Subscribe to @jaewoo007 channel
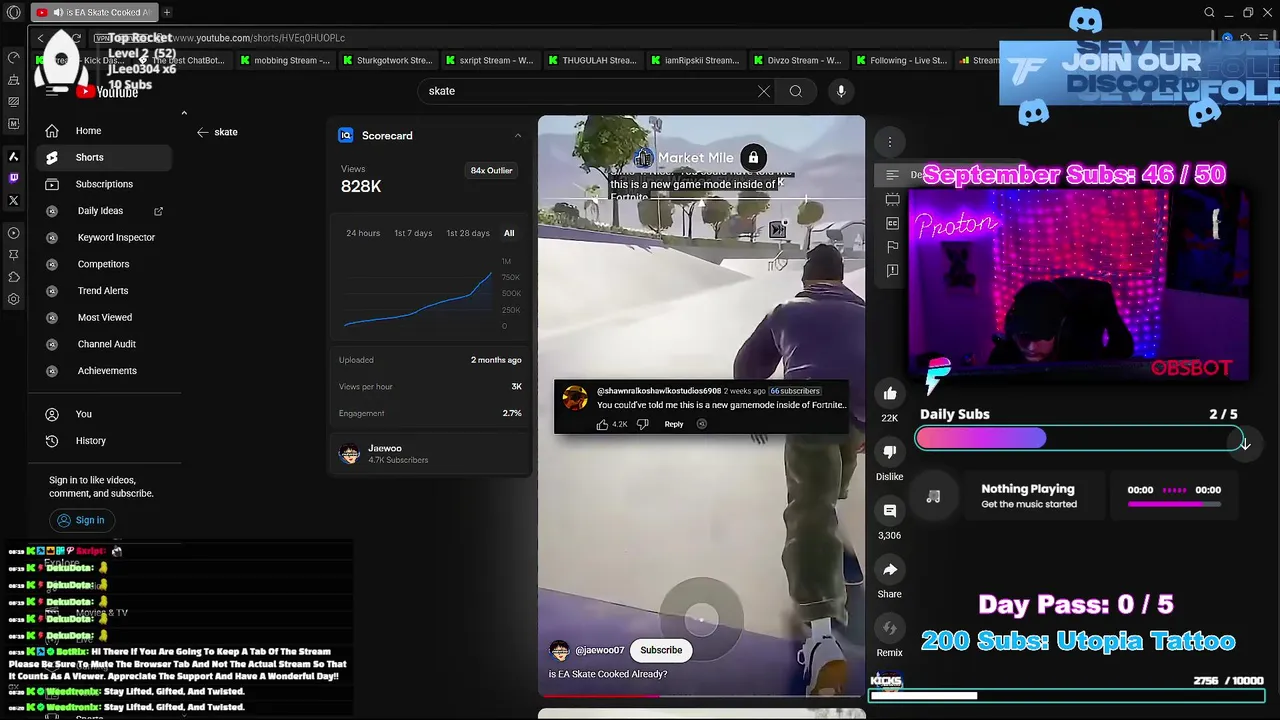 661,650
